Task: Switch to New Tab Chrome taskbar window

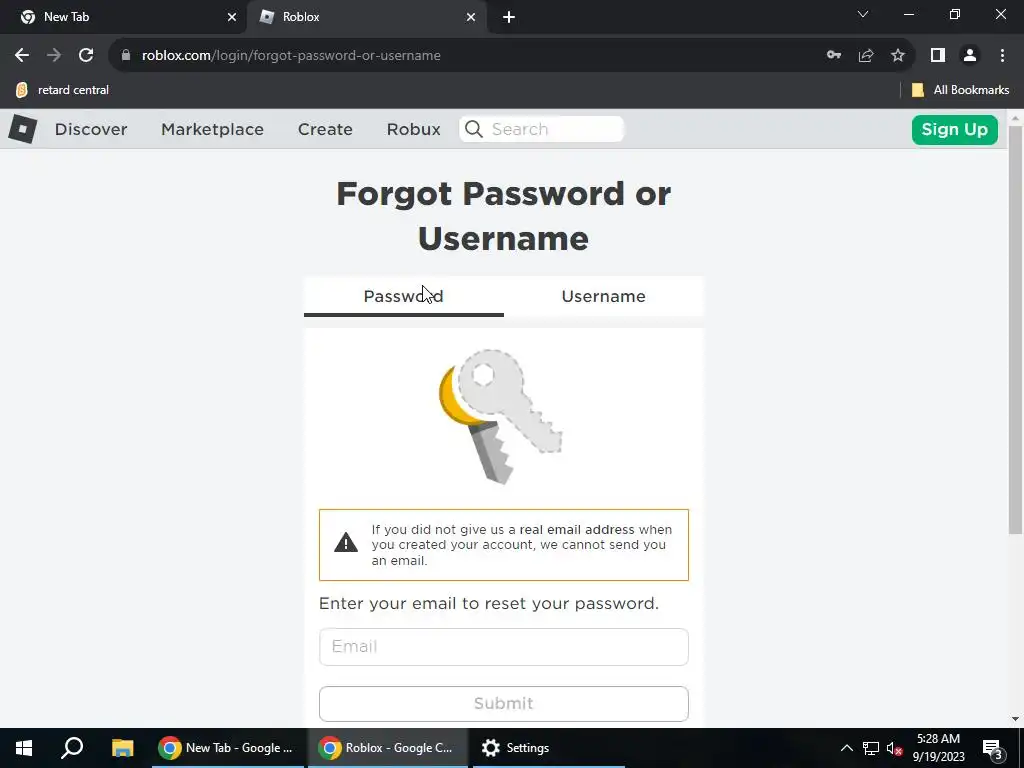Action: pos(227,748)
